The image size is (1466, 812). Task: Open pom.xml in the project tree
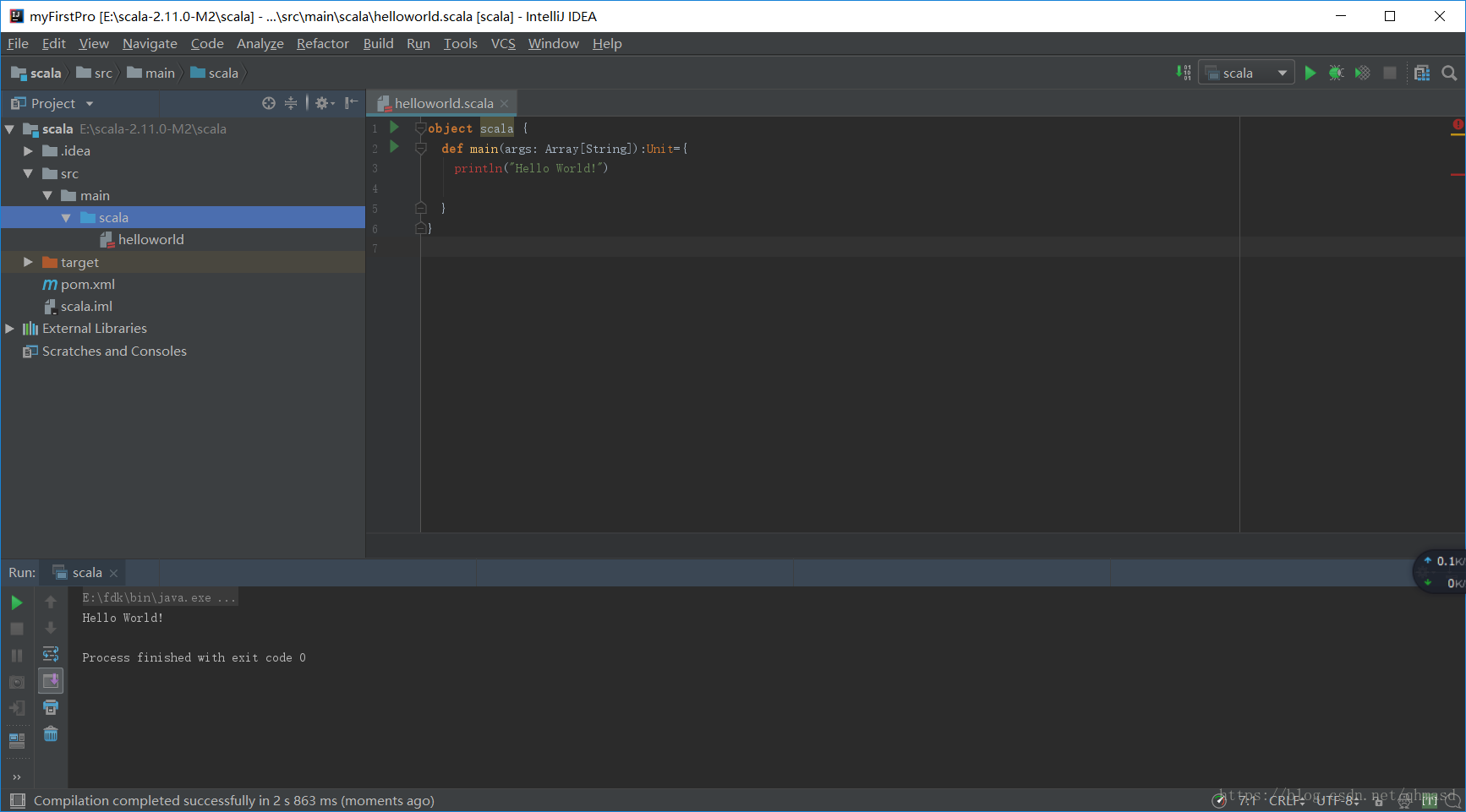point(87,285)
